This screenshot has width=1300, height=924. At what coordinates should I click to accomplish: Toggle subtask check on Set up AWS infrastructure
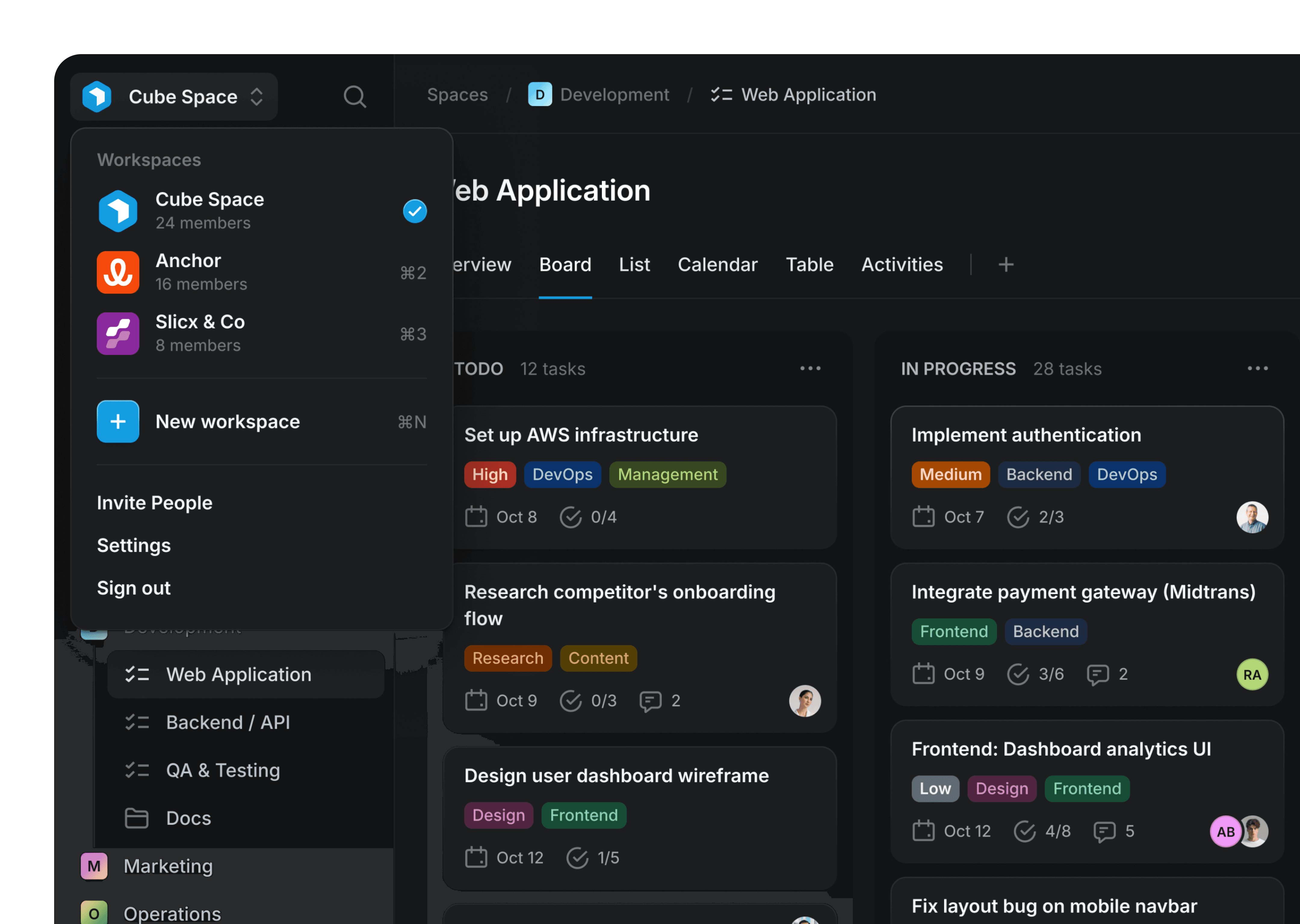tap(570, 517)
